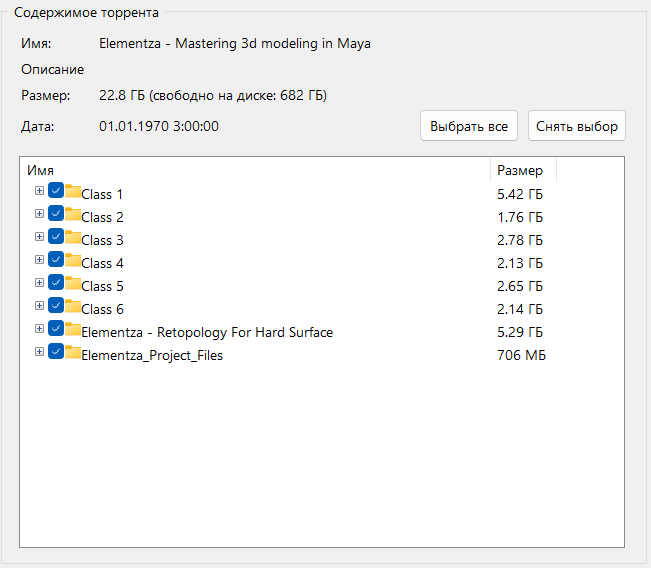Click the Retopology For Hard Surface folder icon

(x=73, y=330)
